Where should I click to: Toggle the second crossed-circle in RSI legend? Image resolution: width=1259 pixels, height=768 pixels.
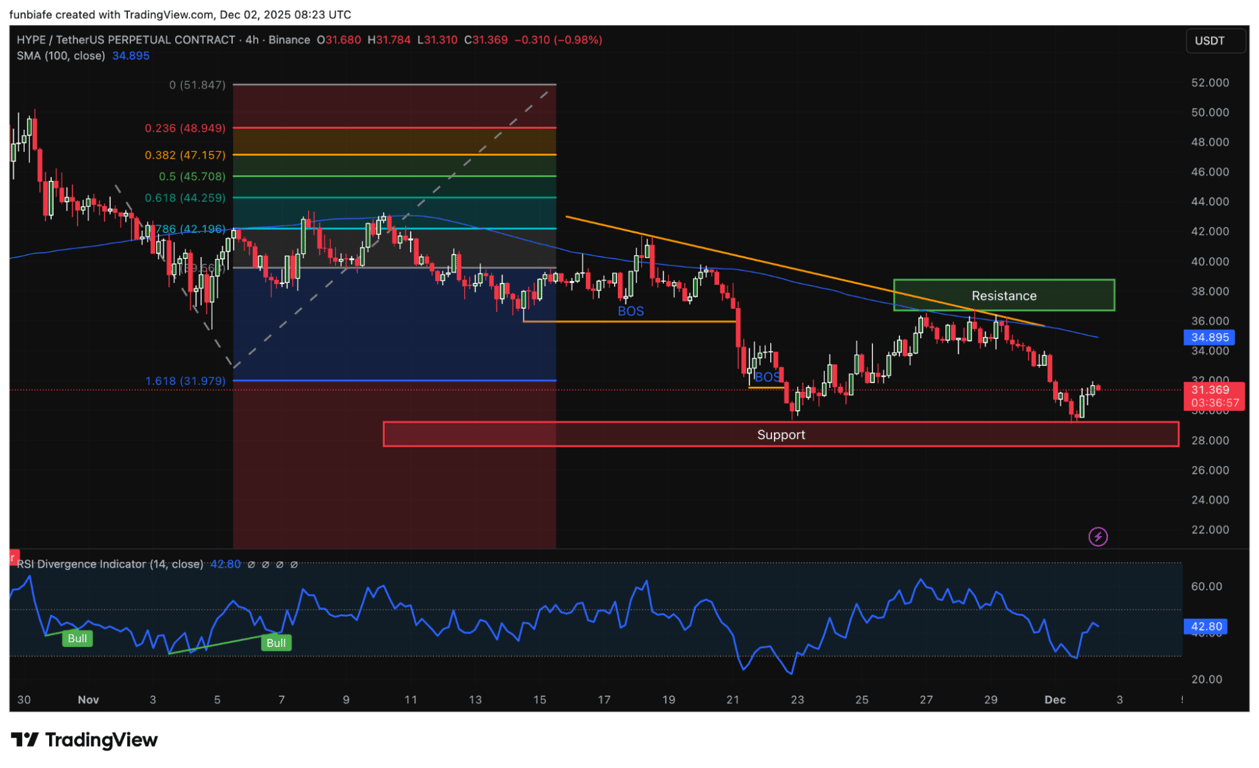266,563
